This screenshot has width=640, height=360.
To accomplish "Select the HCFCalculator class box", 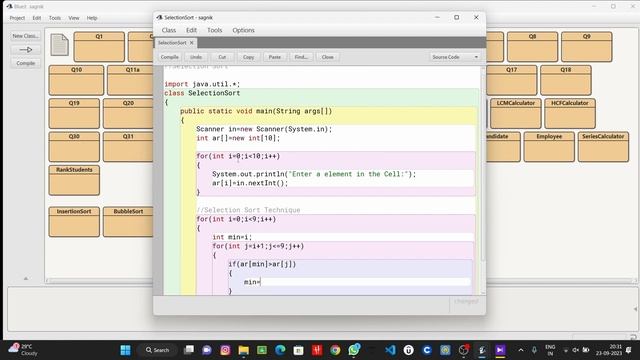I will [x=570, y=113].
